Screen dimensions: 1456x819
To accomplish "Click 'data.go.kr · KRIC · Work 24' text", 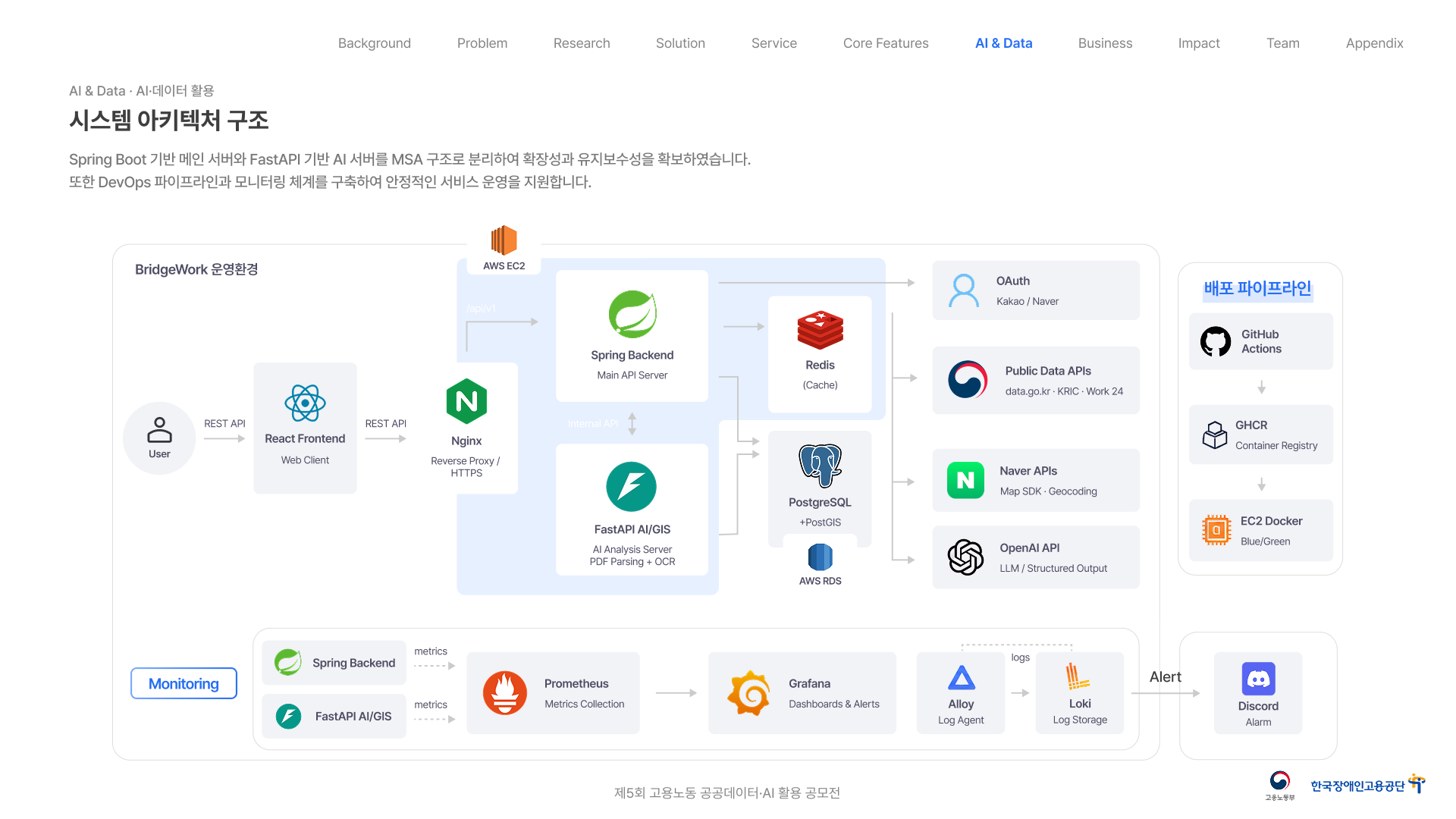I will [1064, 391].
